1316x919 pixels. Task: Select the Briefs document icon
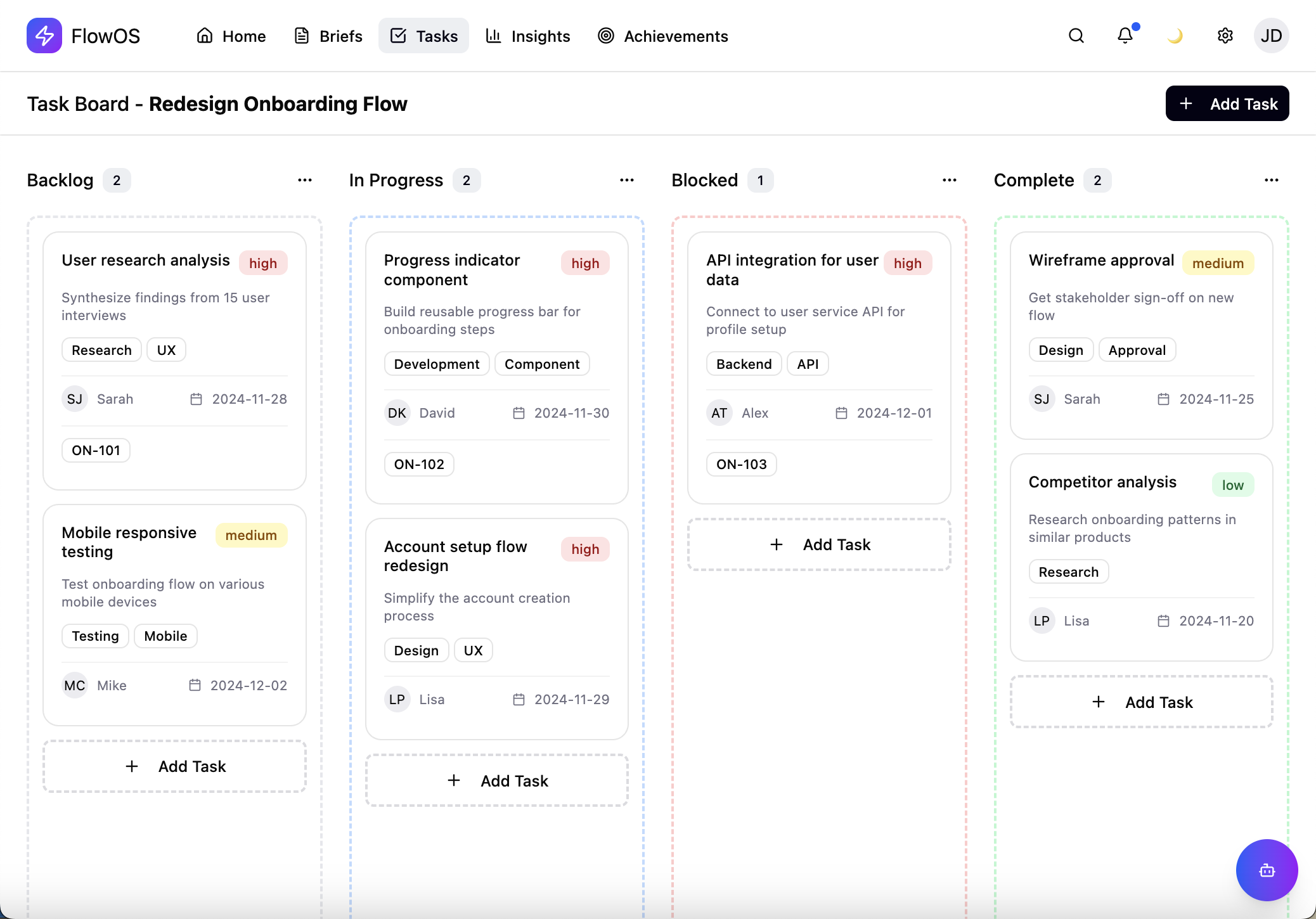(301, 36)
